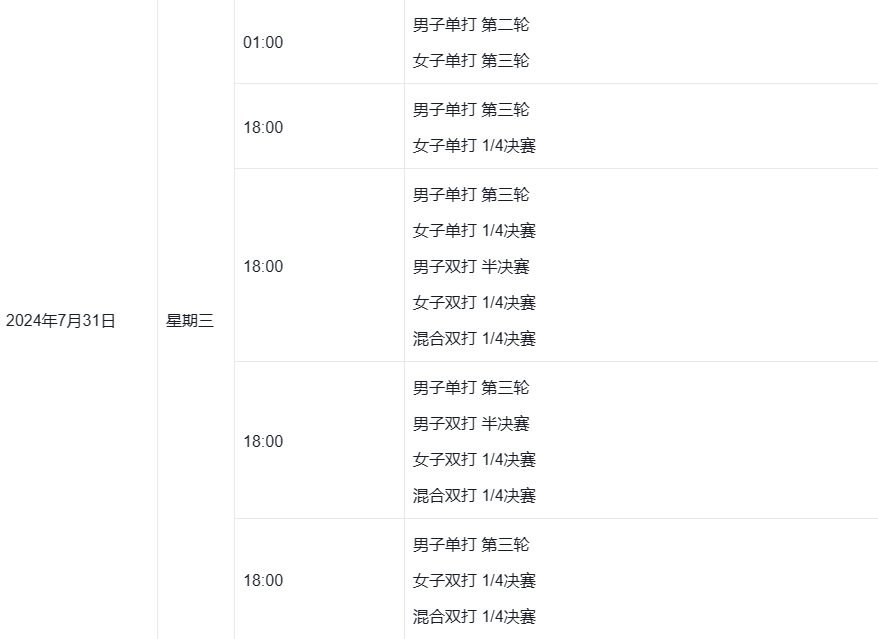Click 18:00 for the three-event session
This screenshot has height=639, width=878.
coord(263,580)
